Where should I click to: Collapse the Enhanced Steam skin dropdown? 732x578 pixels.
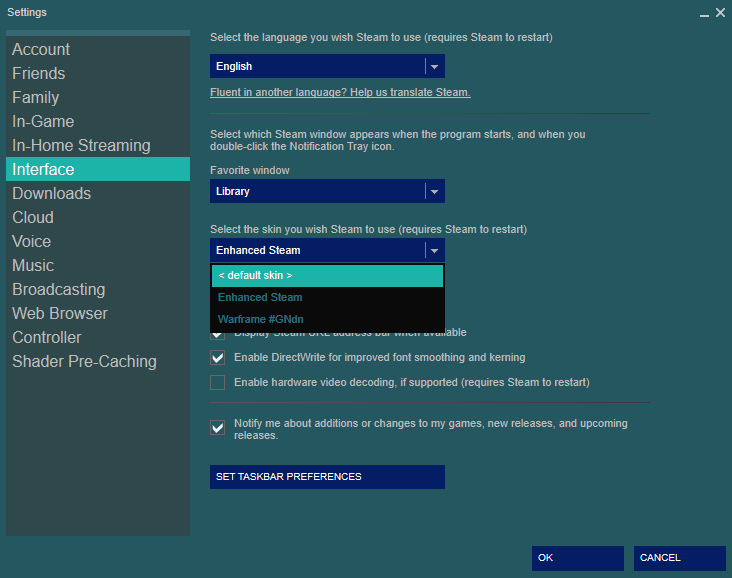327,250
